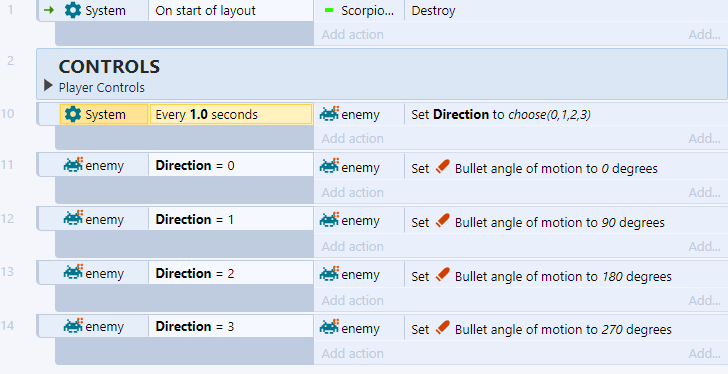The height and width of the screenshot is (374, 728).
Task: Click the Bullet behavior icon in the 270 degrees action
Action: 442,328
